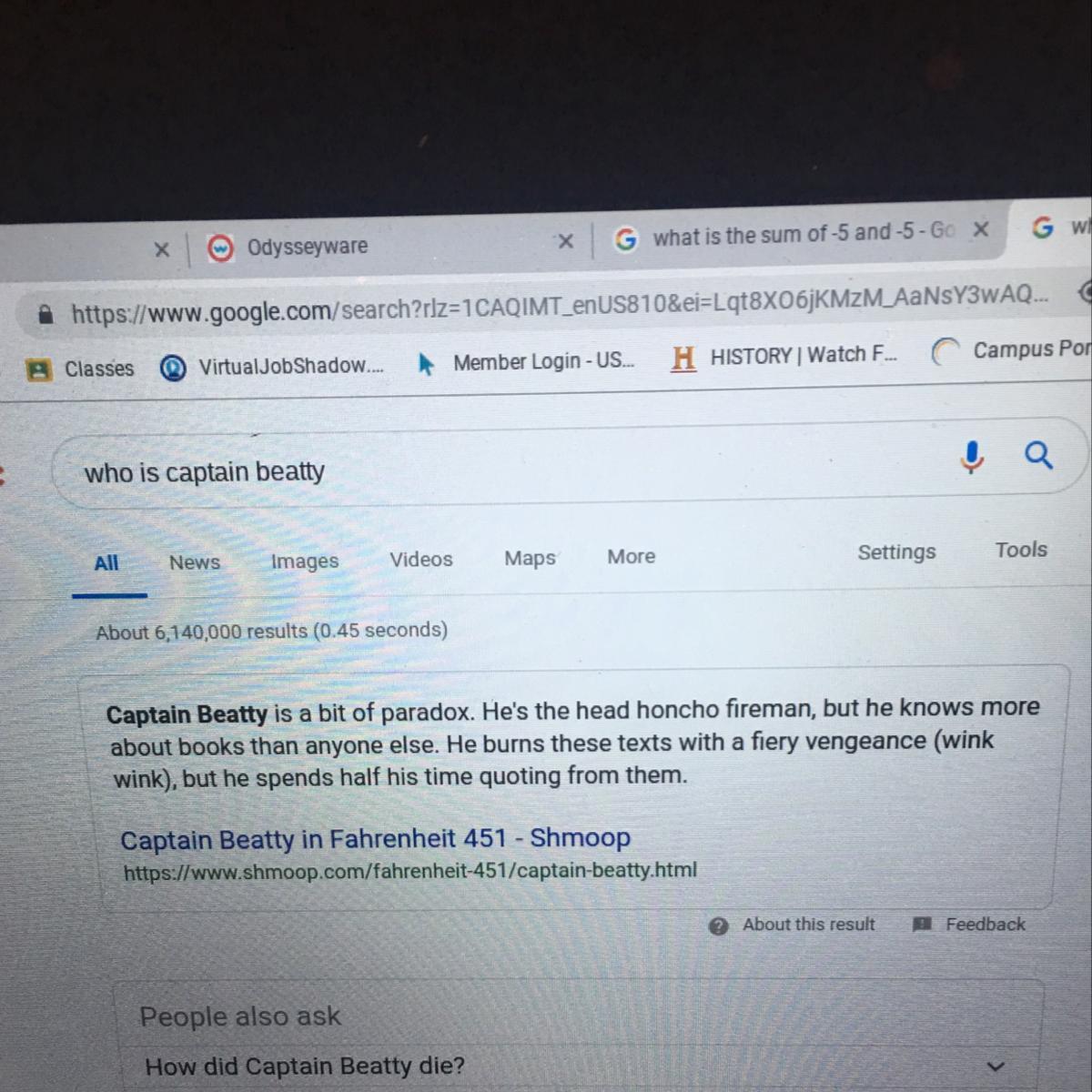This screenshot has width=1092, height=1092.
Task: Click the About this result help icon
Action: pos(718,926)
